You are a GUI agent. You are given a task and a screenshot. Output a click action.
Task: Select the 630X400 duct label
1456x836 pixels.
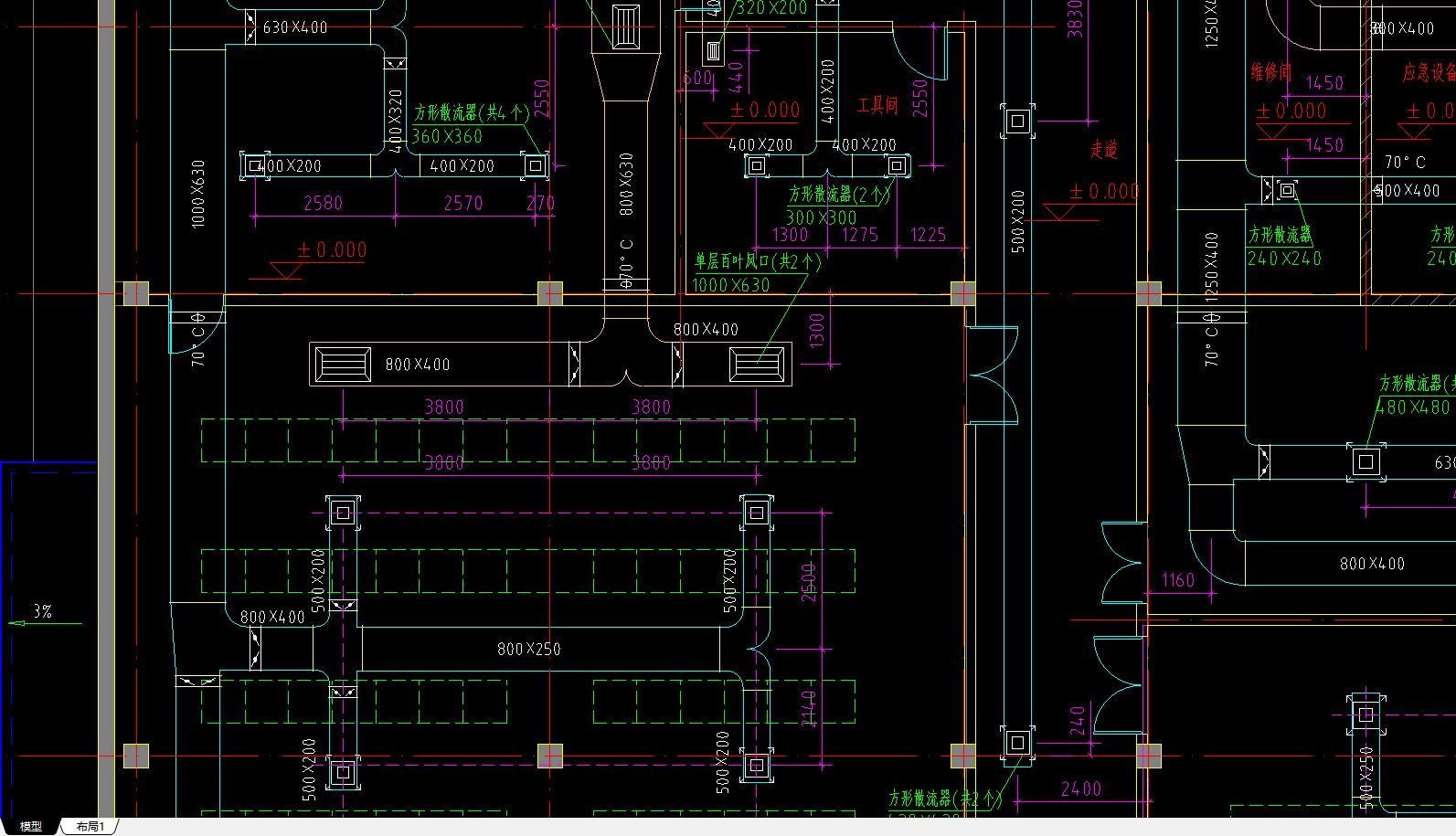coord(294,27)
